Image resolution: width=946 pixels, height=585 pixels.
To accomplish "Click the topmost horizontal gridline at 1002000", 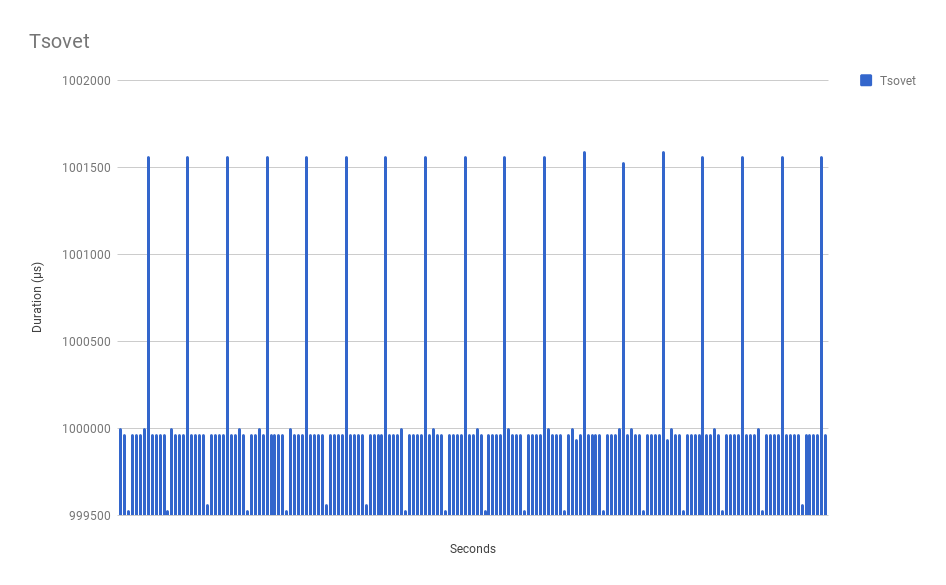I will [472, 80].
